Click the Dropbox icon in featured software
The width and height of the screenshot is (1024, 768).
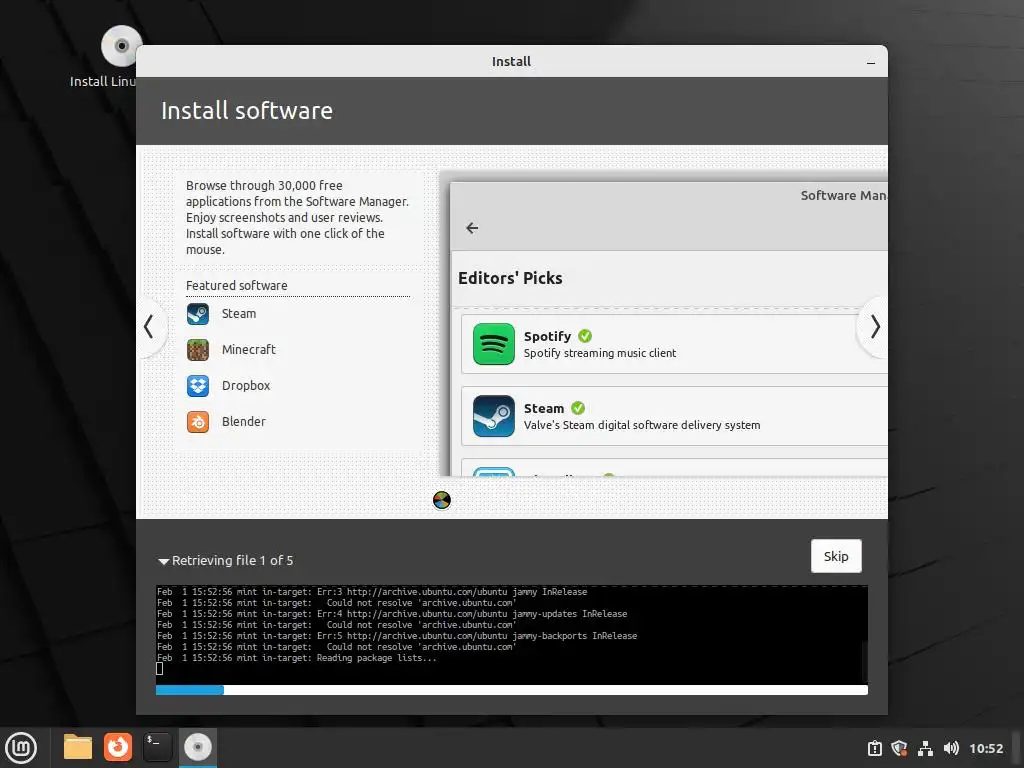tap(198, 386)
